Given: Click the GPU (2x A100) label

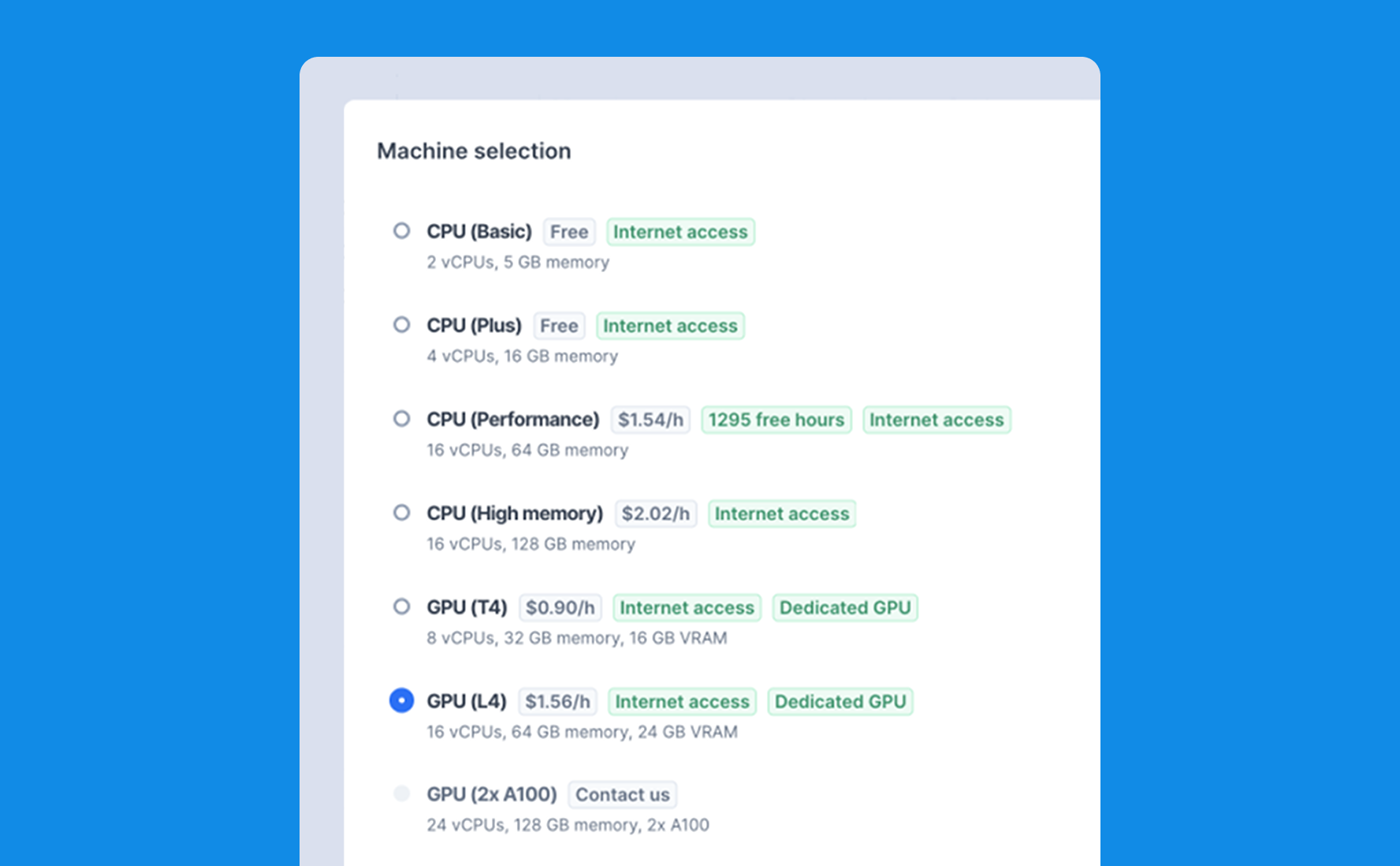Looking at the screenshot, I should click(492, 794).
